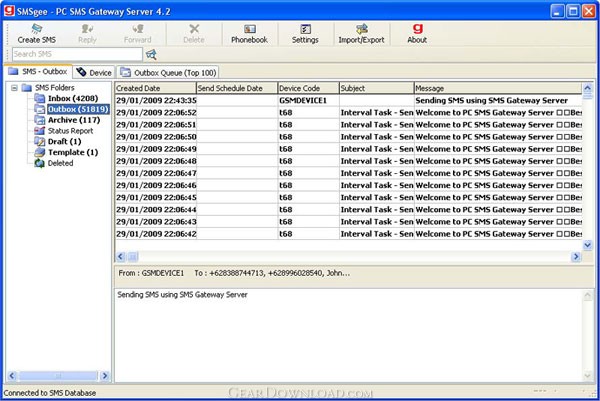Open the Inbox (4208) folder
Viewport: 600px width, 401px height.
(x=73, y=98)
